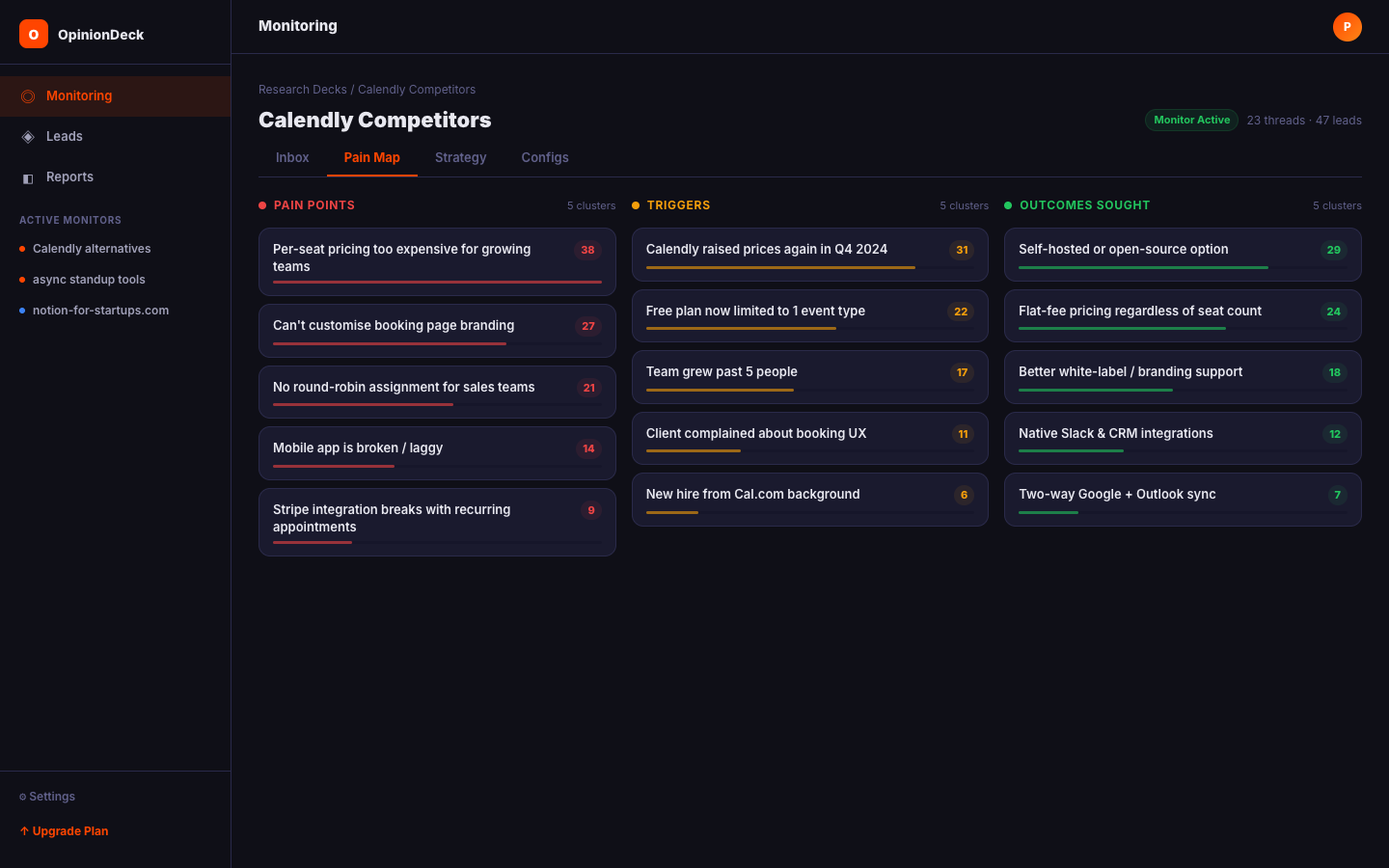The image size is (1389, 868).
Task: Switch to the Strategy tab
Action: coord(460,157)
